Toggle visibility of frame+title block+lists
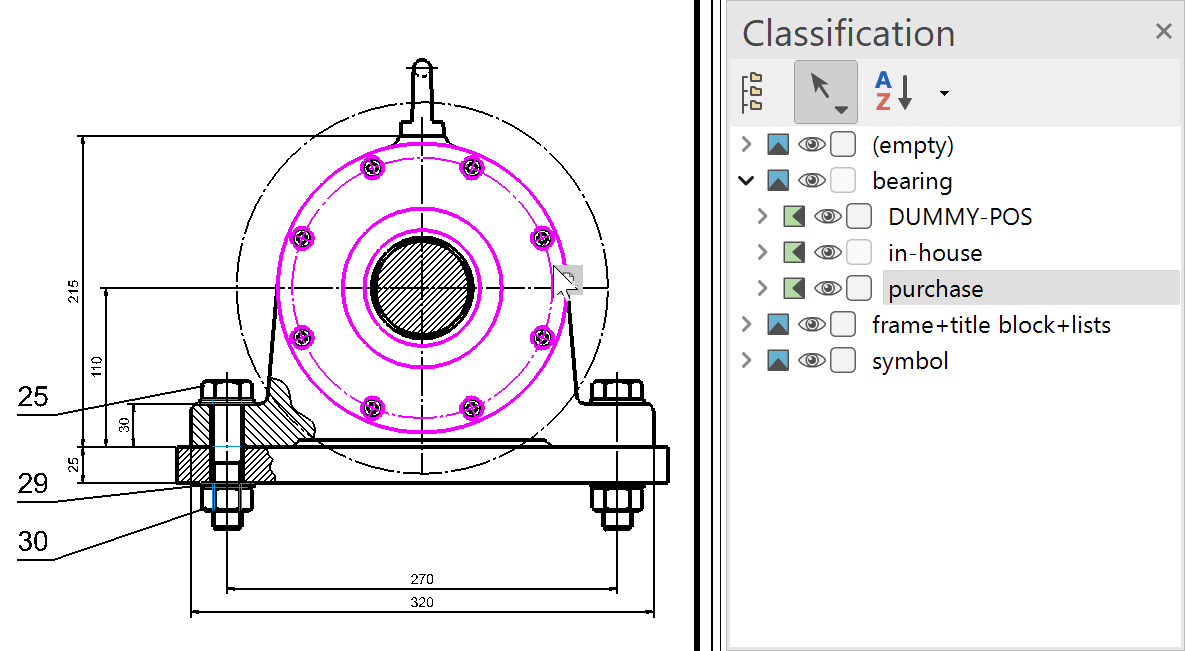Image resolution: width=1185 pixels, height=651 pixels. click(811, 325)
